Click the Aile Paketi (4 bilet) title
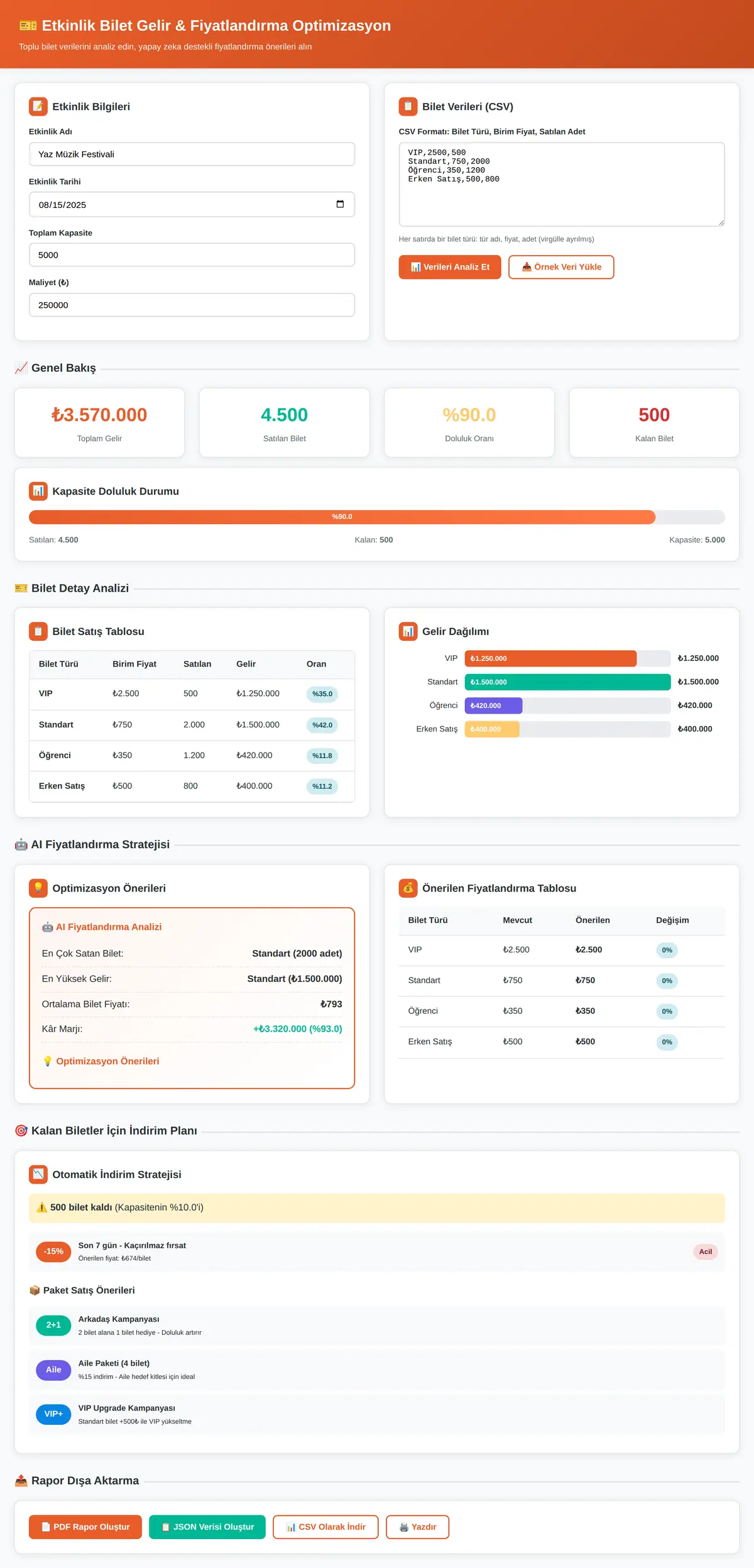 [114, 1363]
